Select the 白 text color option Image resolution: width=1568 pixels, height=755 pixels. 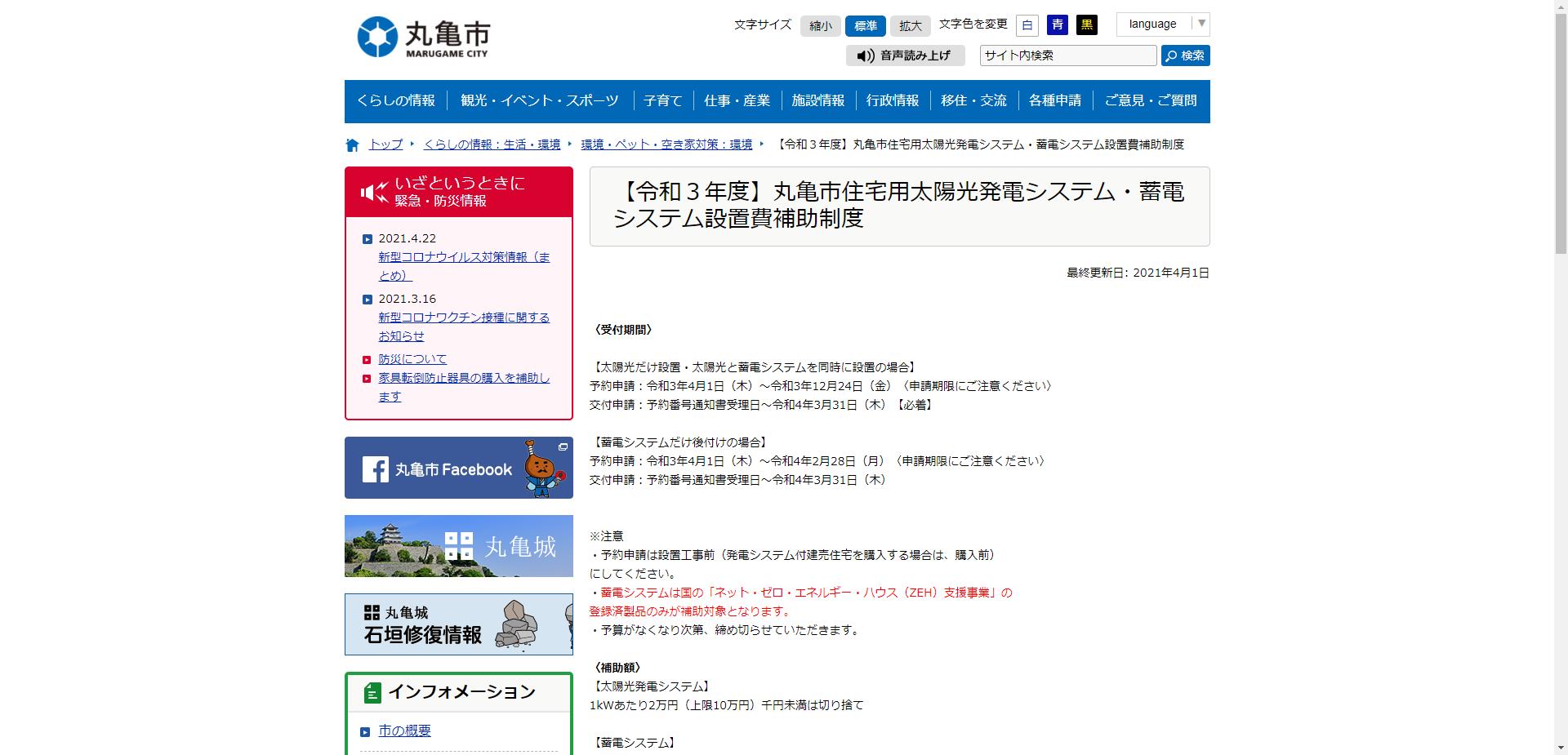click(x=1027, y=25)
